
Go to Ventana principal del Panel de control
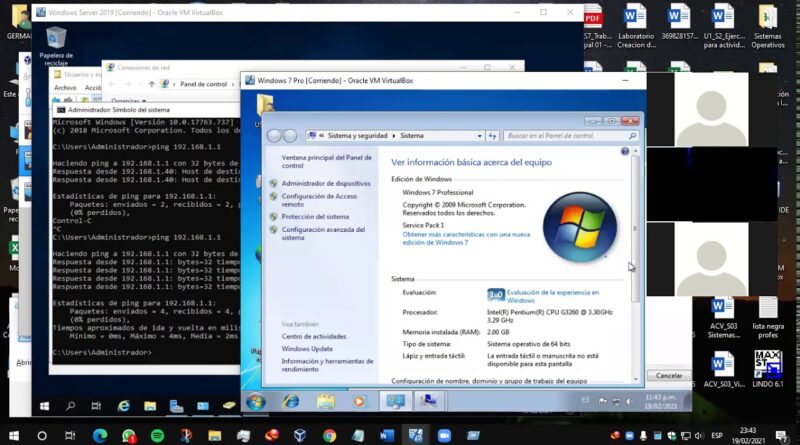[327, 162]
